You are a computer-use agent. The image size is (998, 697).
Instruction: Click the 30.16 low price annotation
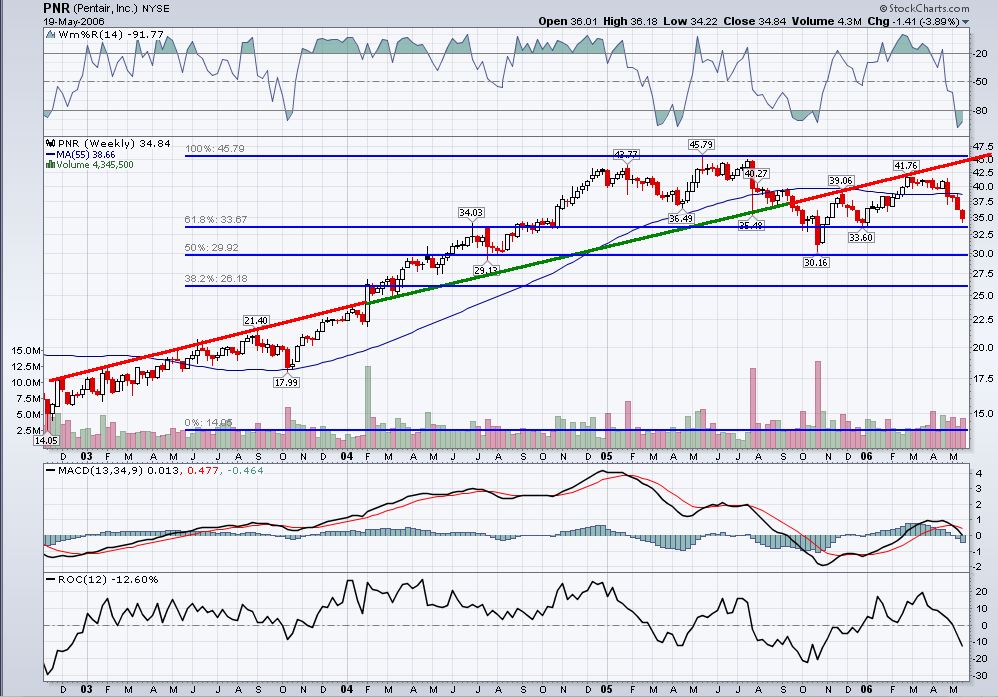[x=816, y=262]
